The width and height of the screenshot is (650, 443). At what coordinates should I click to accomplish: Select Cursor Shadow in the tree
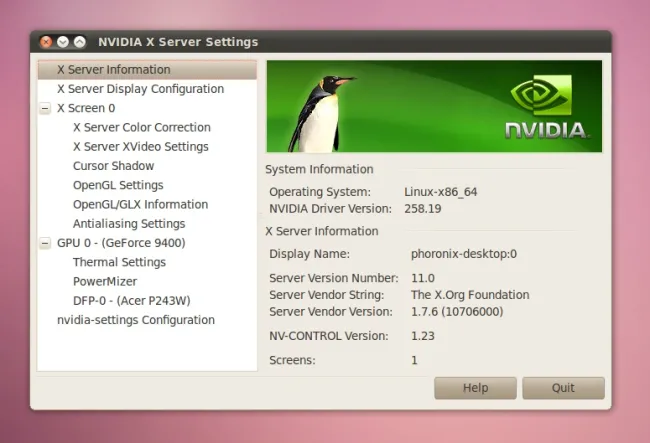click(x=114, y=166)
